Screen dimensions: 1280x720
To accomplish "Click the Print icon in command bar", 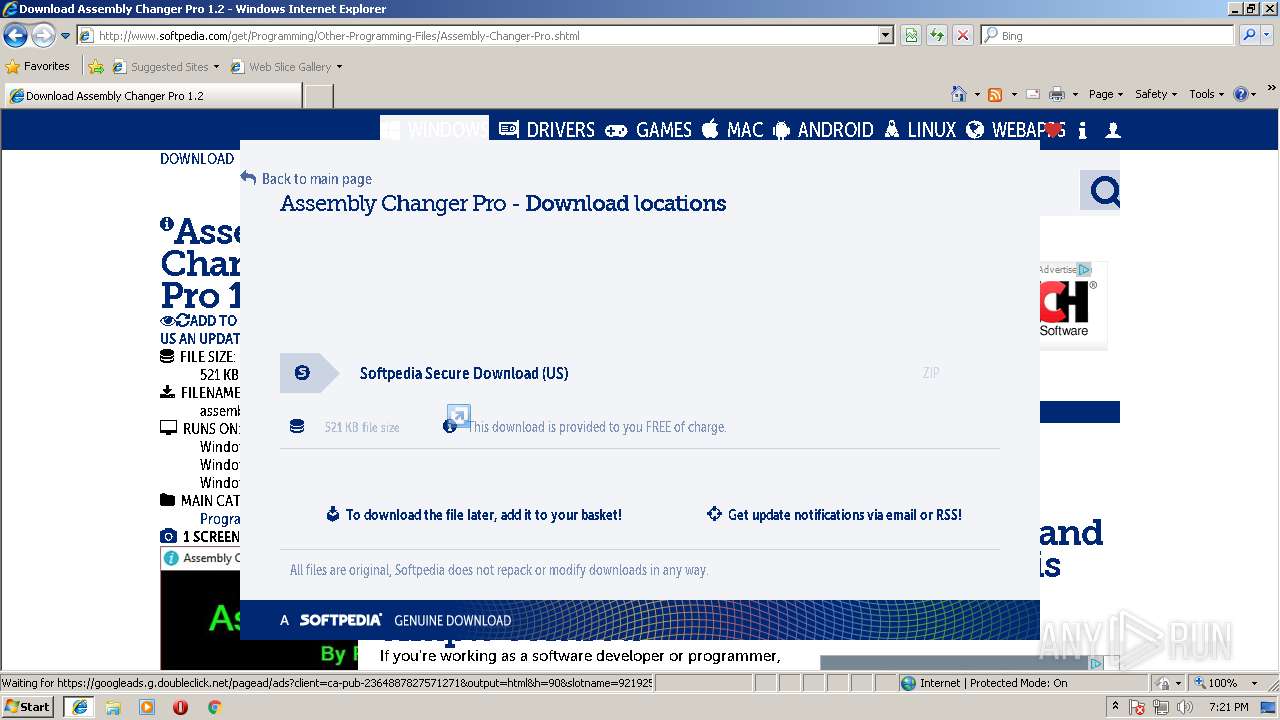I will pyautogui.click(x=1057, y=94).
